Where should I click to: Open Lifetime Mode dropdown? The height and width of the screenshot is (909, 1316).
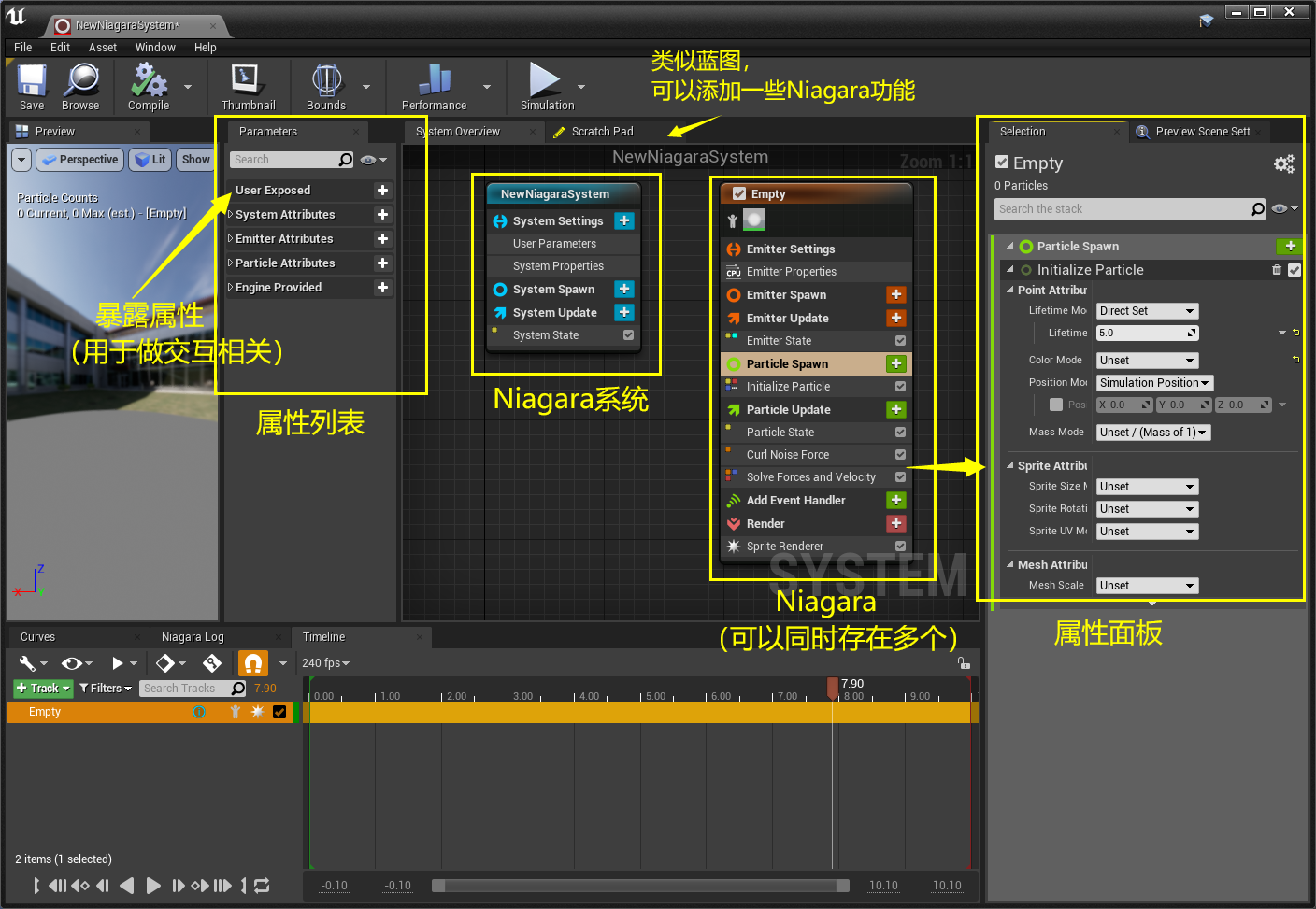pyautogui.click(x=1147, y=311)
